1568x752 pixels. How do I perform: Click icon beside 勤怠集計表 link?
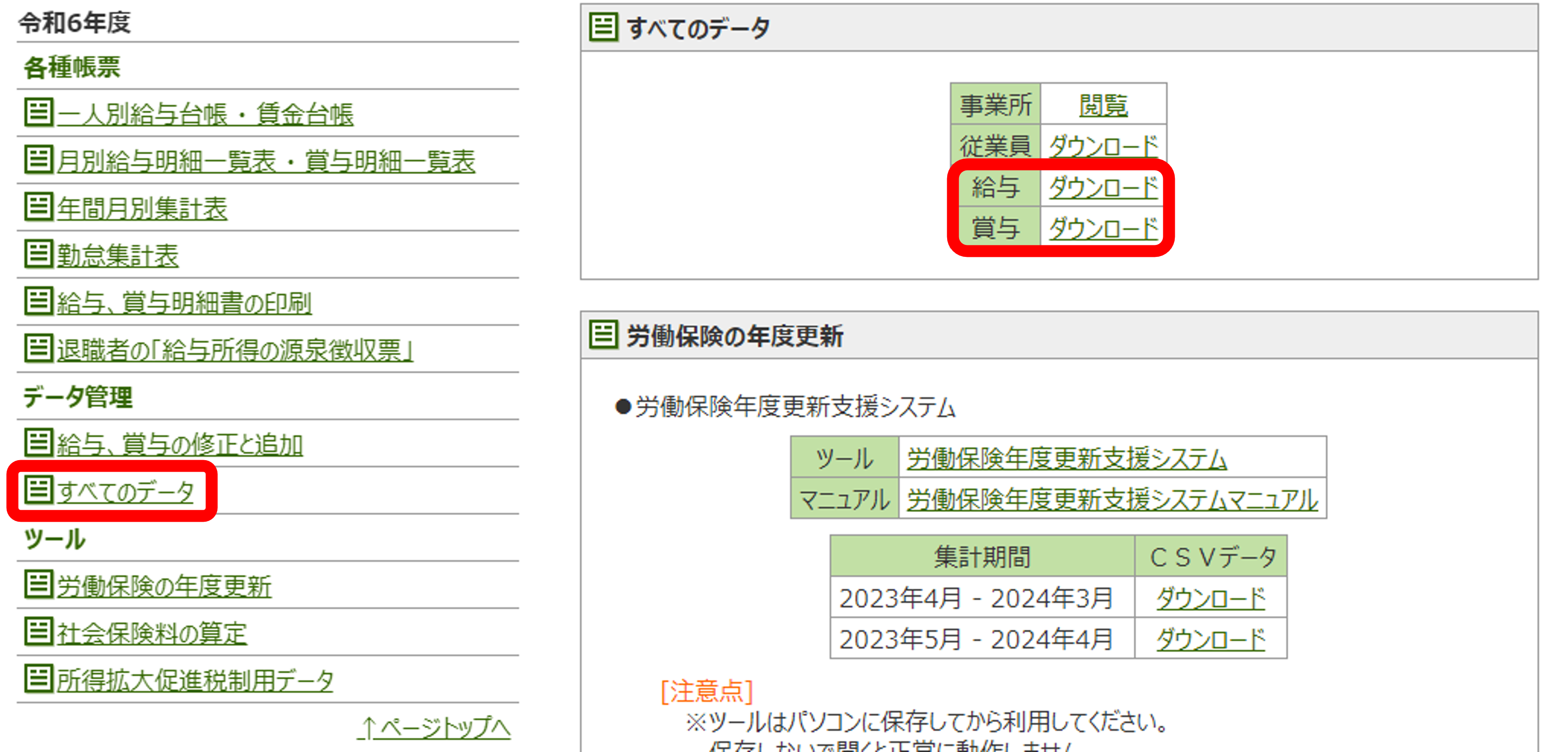coord(39,255)
